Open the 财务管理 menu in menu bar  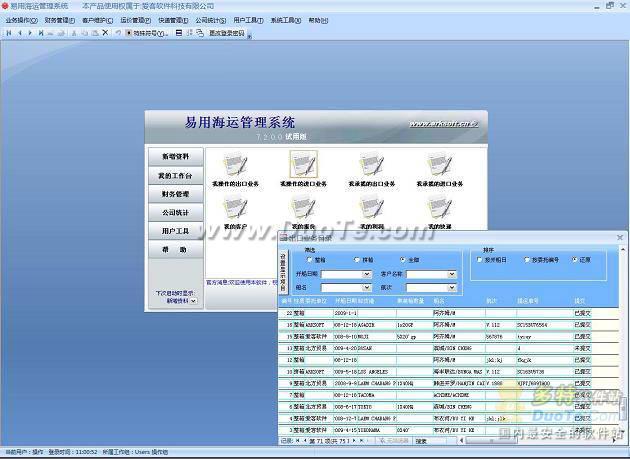coord(59,20)
